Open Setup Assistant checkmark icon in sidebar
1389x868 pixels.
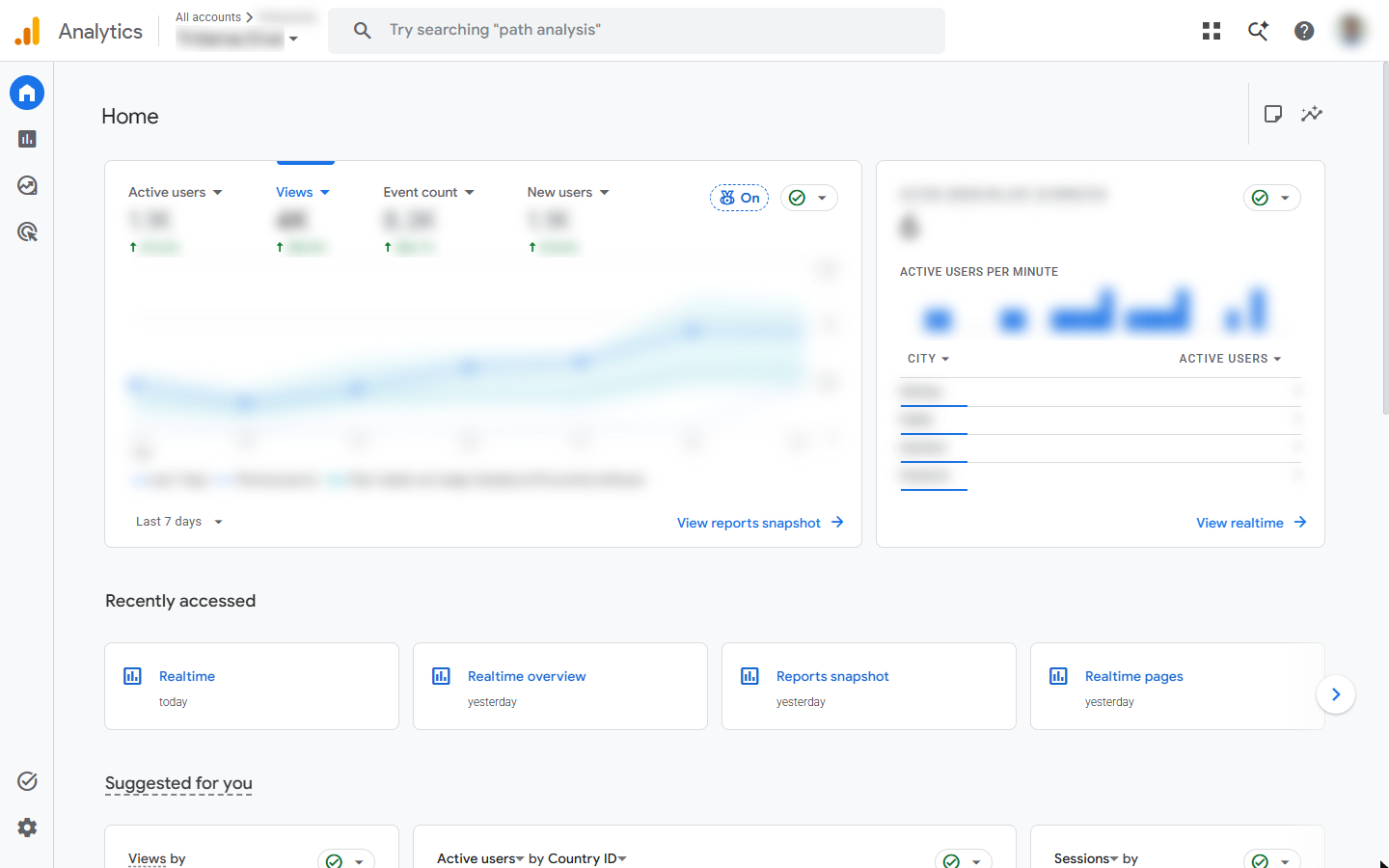tap(27, 781)
